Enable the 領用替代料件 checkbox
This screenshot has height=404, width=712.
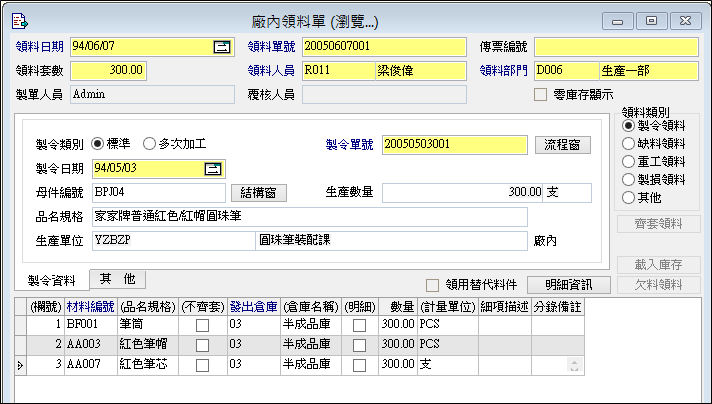433,285
